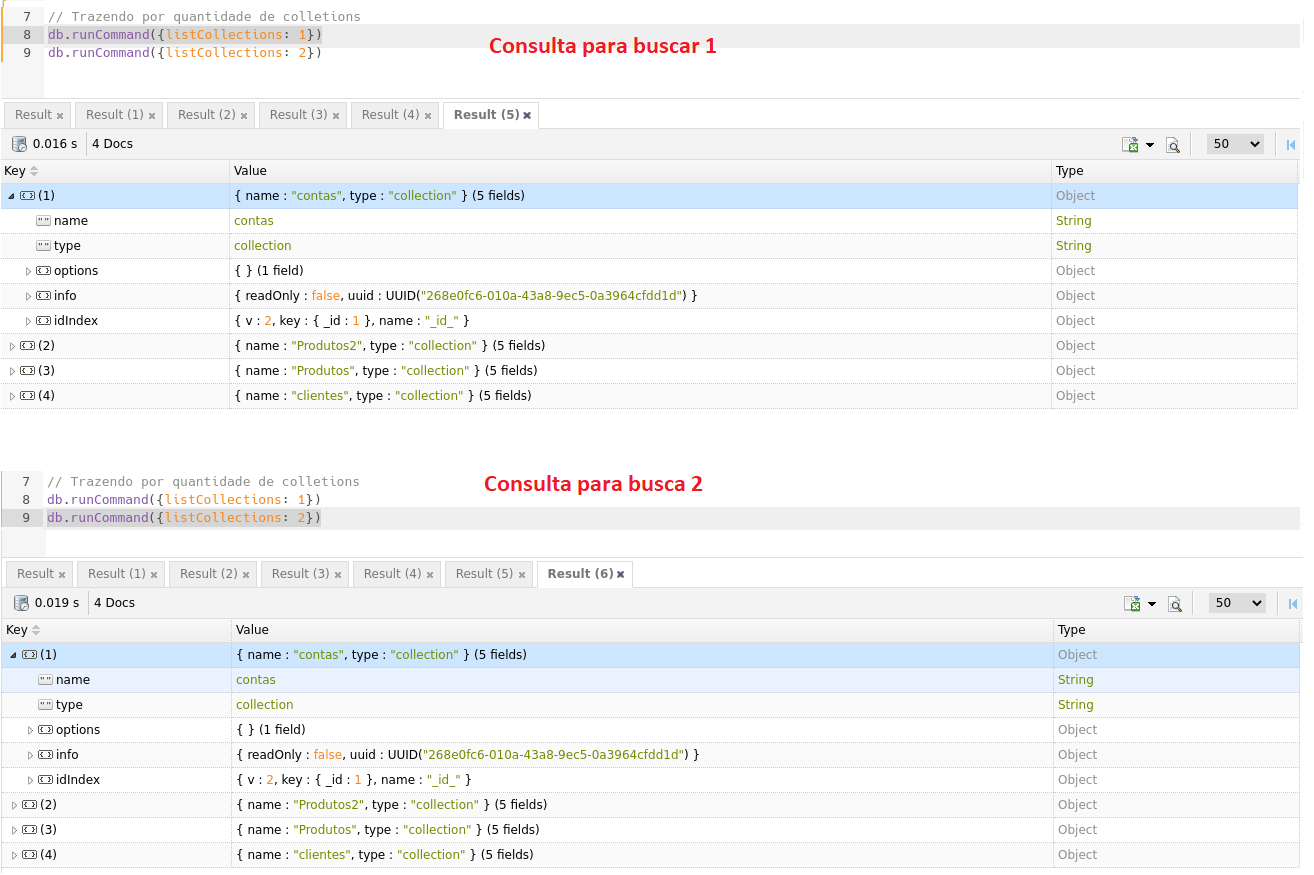Click '4 Docs' count beside 0.016 s

[x=113, y=144]
